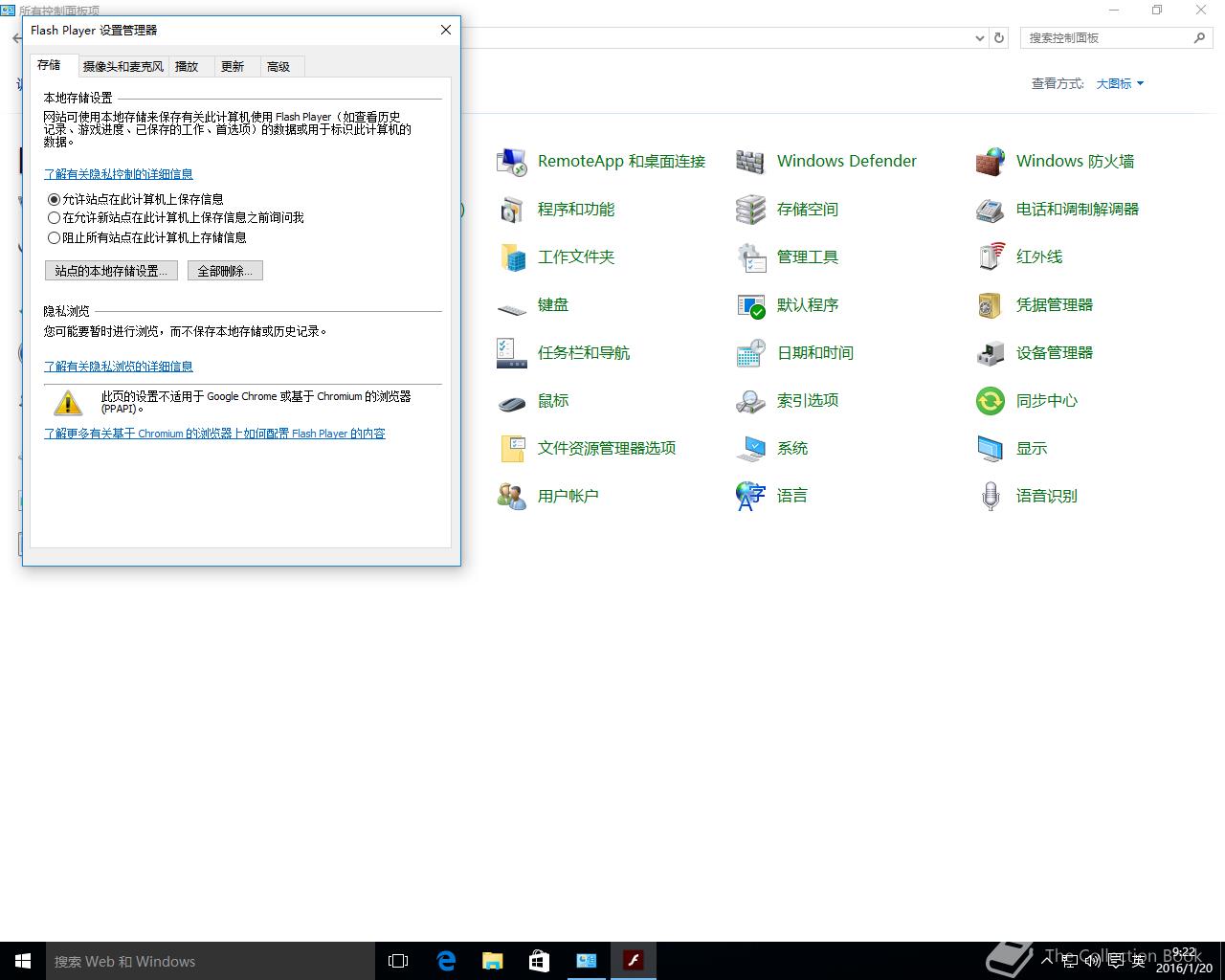The width and height of the screenshot is (1225, 980).
Task: Launch Microsoft Edge from taskbar
Action: pos(446,961)
